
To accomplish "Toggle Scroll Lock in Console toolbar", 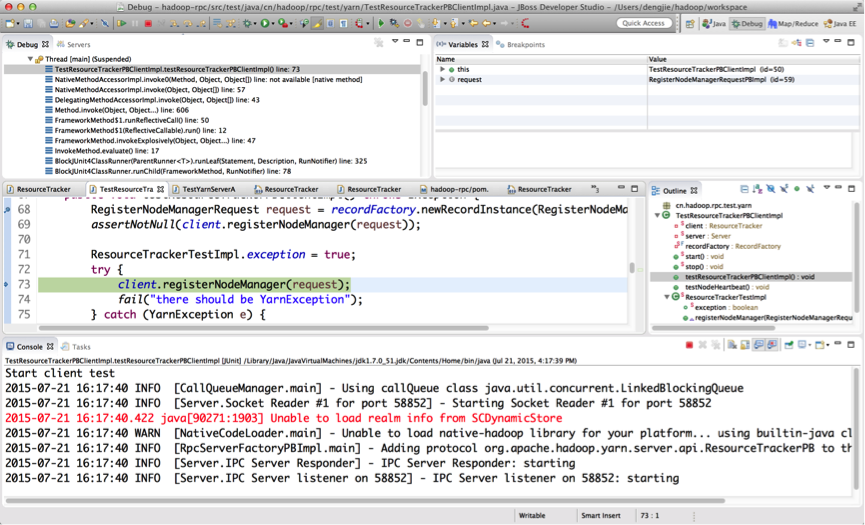I will click(745, 345).
